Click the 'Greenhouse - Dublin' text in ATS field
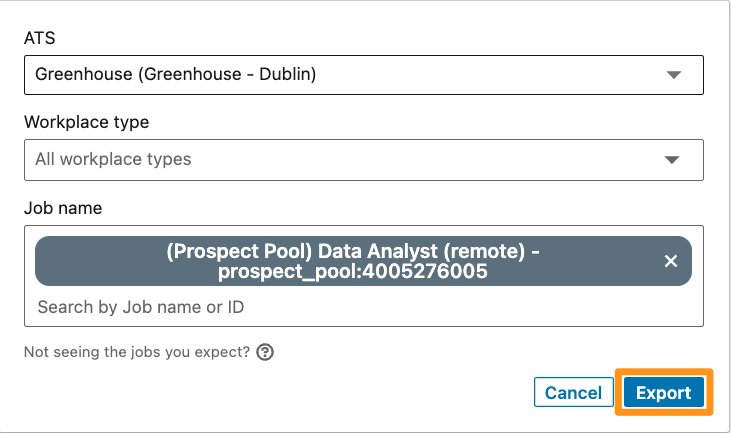The height and width of the screenshot is (433, 731). [x=228, y=74]
